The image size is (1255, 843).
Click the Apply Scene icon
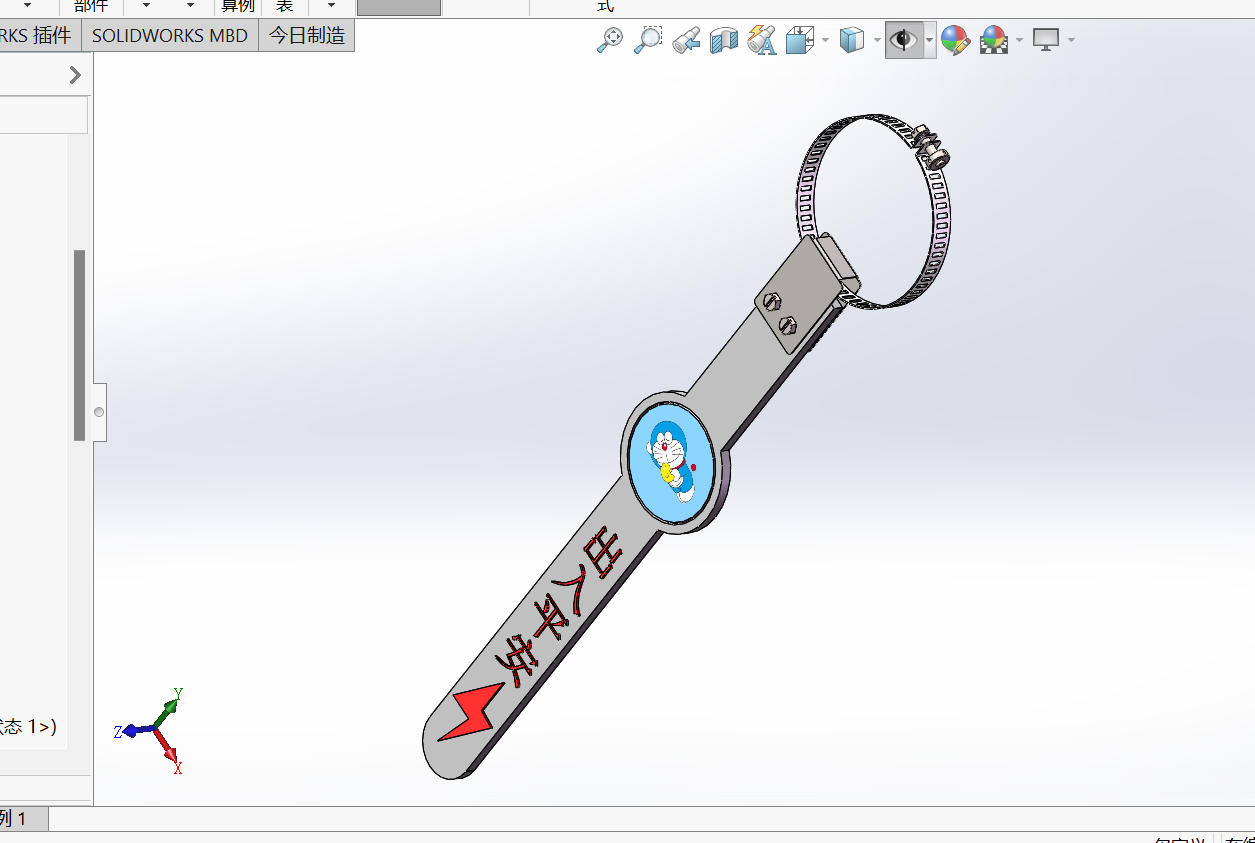click(994, 40)
